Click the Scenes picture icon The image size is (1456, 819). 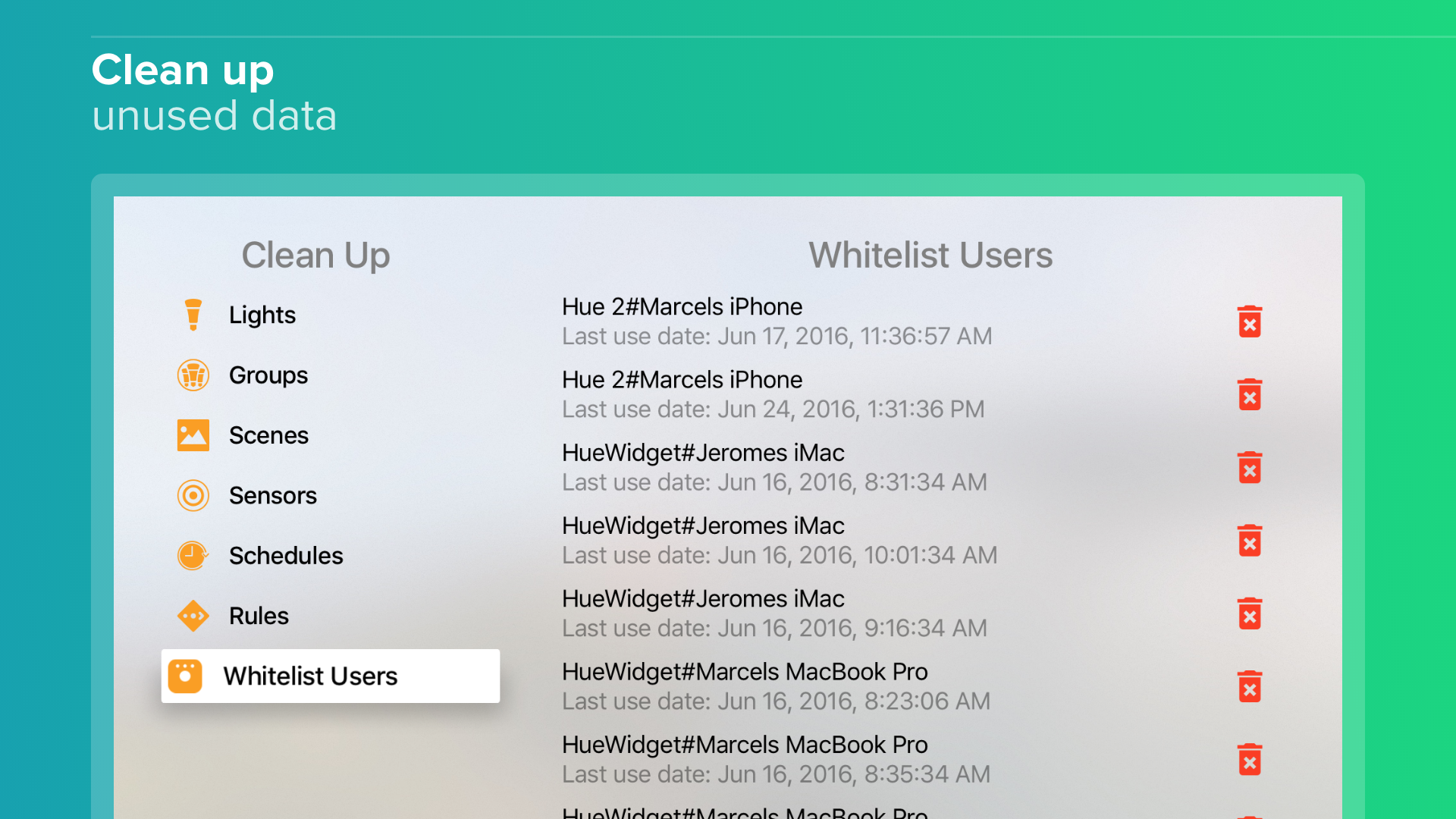coord(193,435)
